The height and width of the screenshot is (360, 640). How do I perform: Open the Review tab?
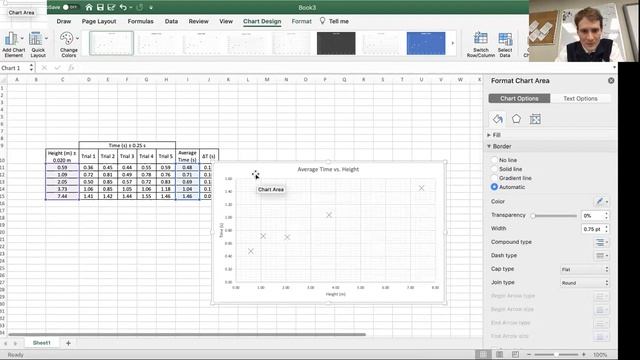(198, 21)
